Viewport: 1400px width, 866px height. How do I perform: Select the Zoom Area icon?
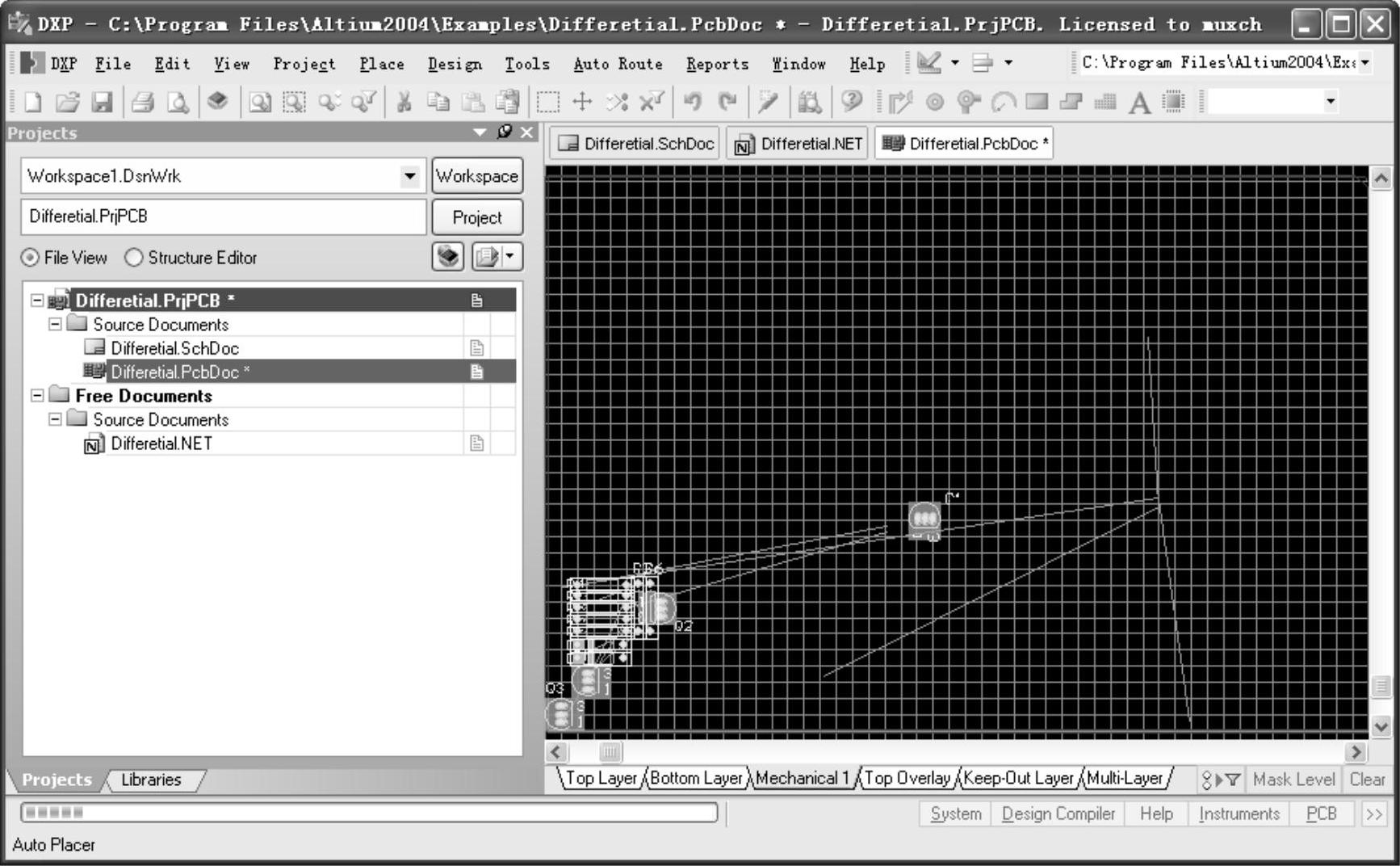(x=293, y=102)
